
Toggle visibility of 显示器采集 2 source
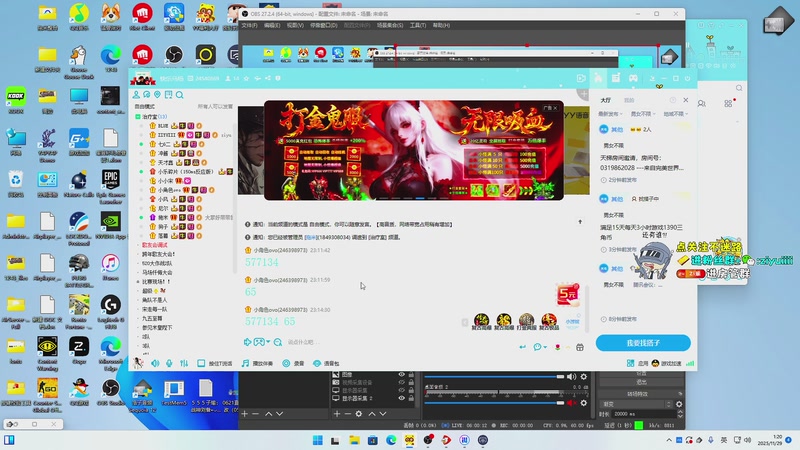(x=402, y=398)
